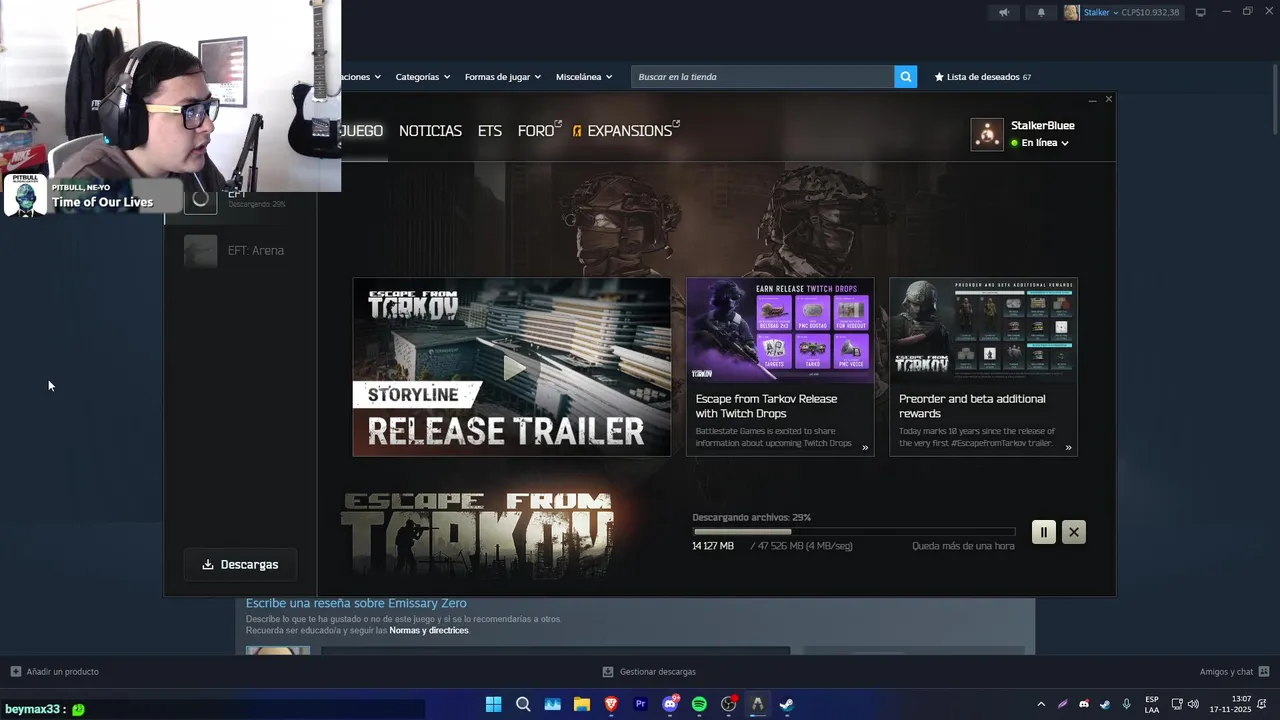This screenshot has width=1280, height=720.
Task: Expand the Miscelánea store menu
Action: pyautogui.click(x=583, y=77)
